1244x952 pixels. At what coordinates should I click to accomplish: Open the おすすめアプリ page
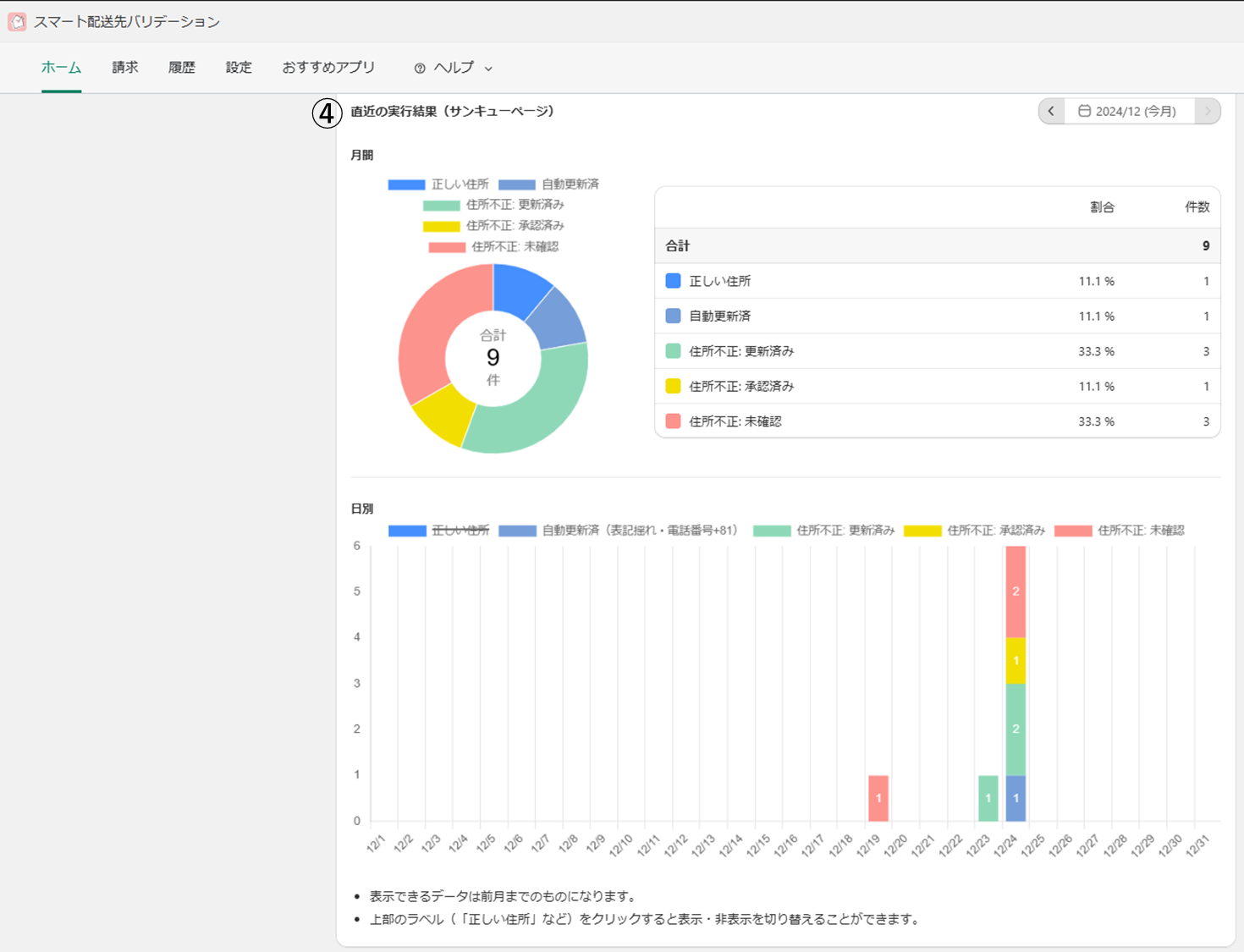[328, 68]
